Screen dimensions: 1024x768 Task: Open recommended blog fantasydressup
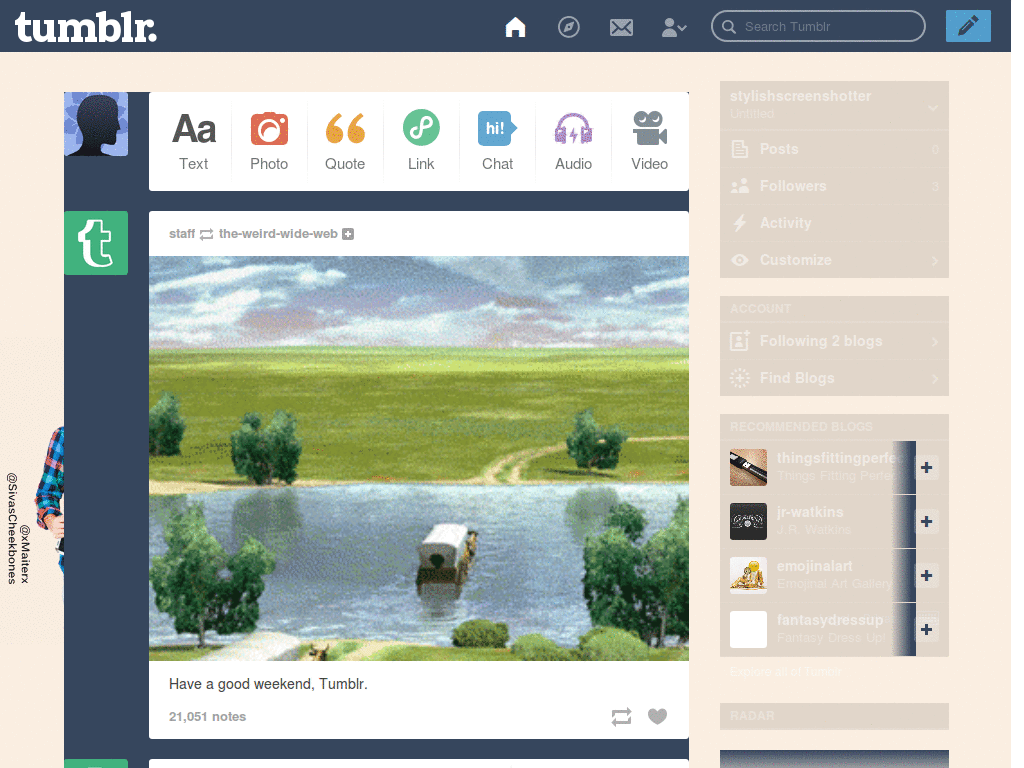[829, 620]
